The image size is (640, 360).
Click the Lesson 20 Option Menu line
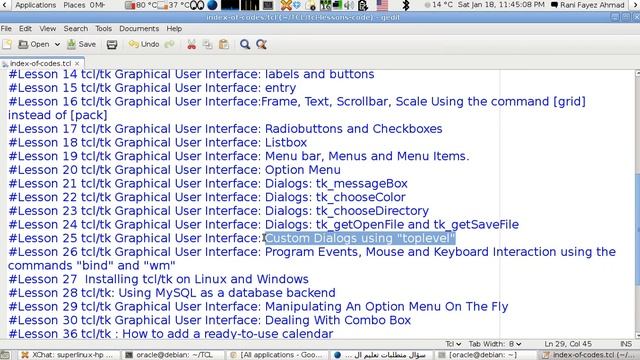pyautogui.click(x=174, y=170)
